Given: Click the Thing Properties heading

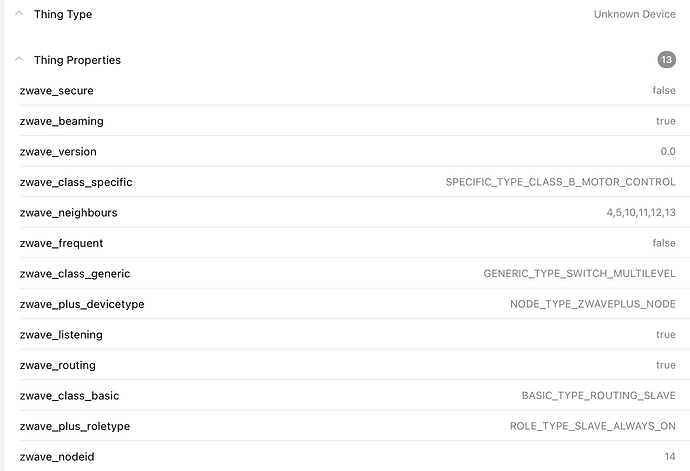Looking at the screenshot, I should click(x=77, y=60).
